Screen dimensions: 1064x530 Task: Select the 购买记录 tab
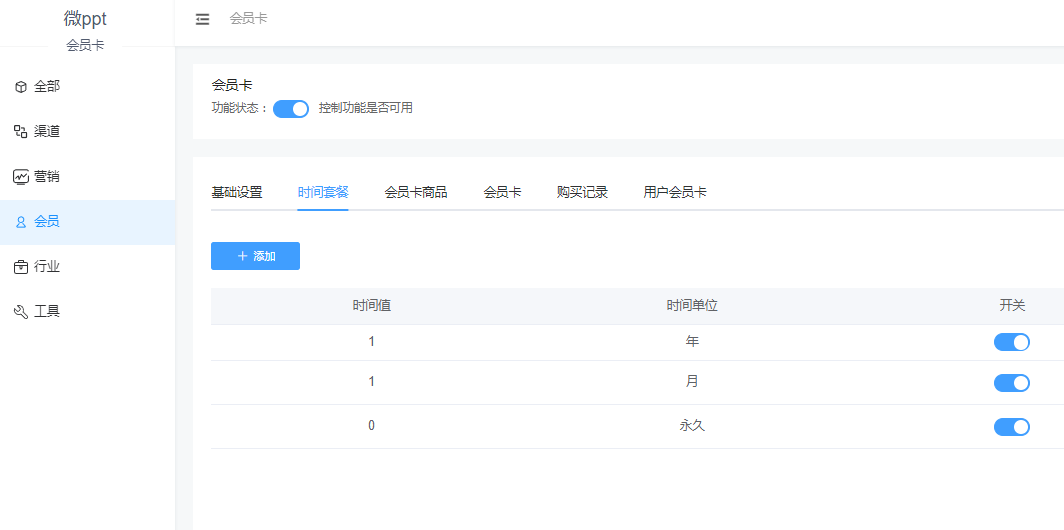click(x=582, y=192)
